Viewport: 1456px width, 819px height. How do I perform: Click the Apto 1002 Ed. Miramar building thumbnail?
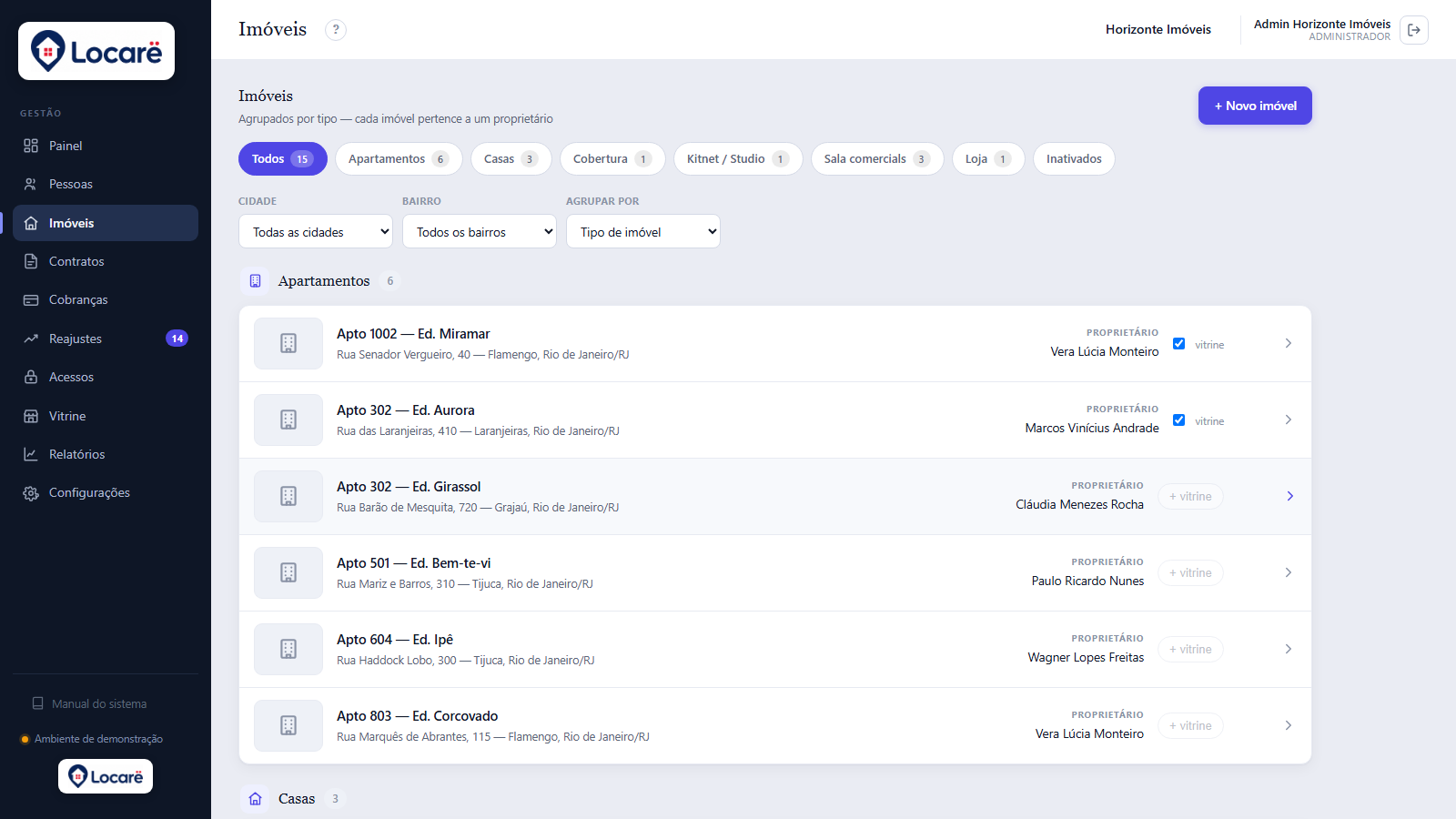coord(288,343)
